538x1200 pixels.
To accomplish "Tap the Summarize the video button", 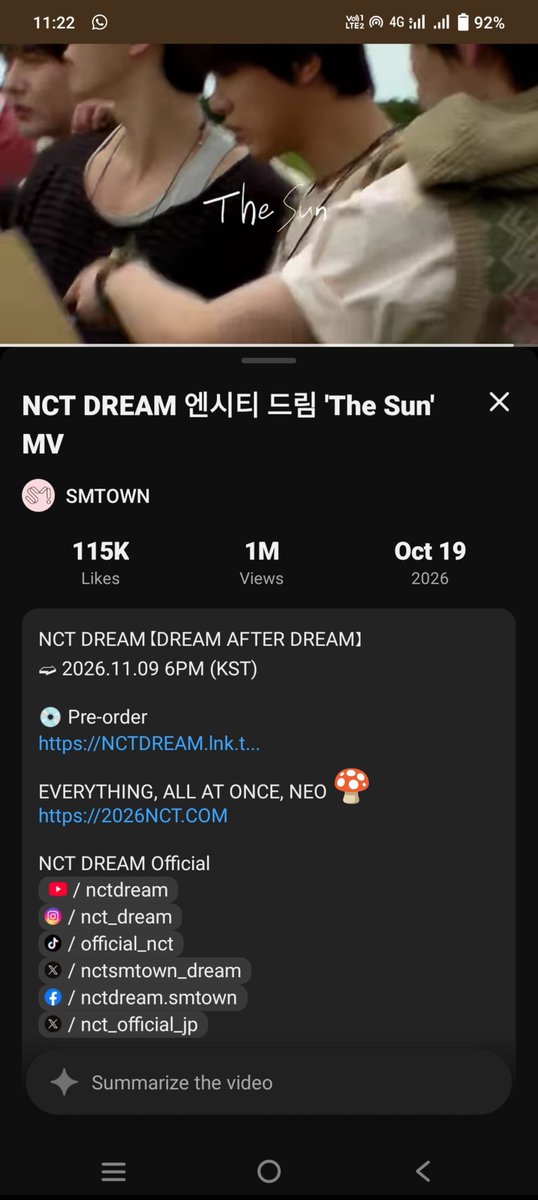I will coord(268,1082).
